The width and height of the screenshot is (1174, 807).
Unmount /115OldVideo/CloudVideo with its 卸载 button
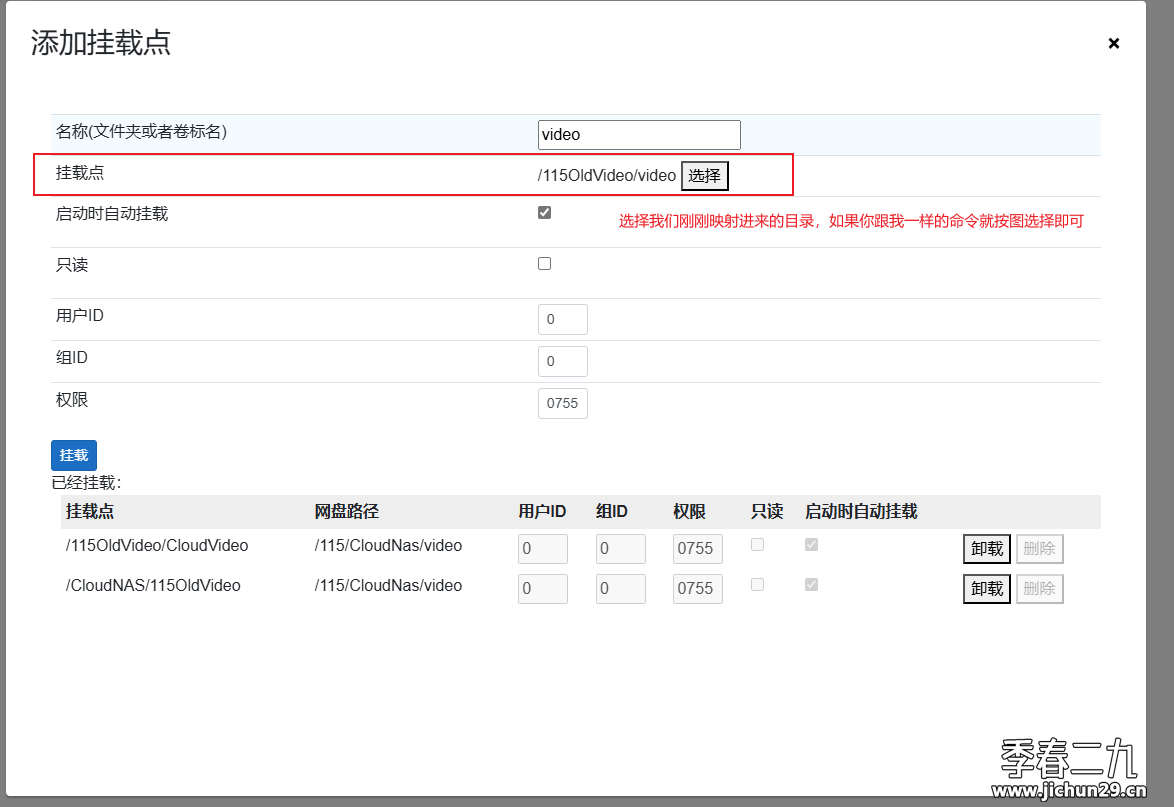(986, 549)
